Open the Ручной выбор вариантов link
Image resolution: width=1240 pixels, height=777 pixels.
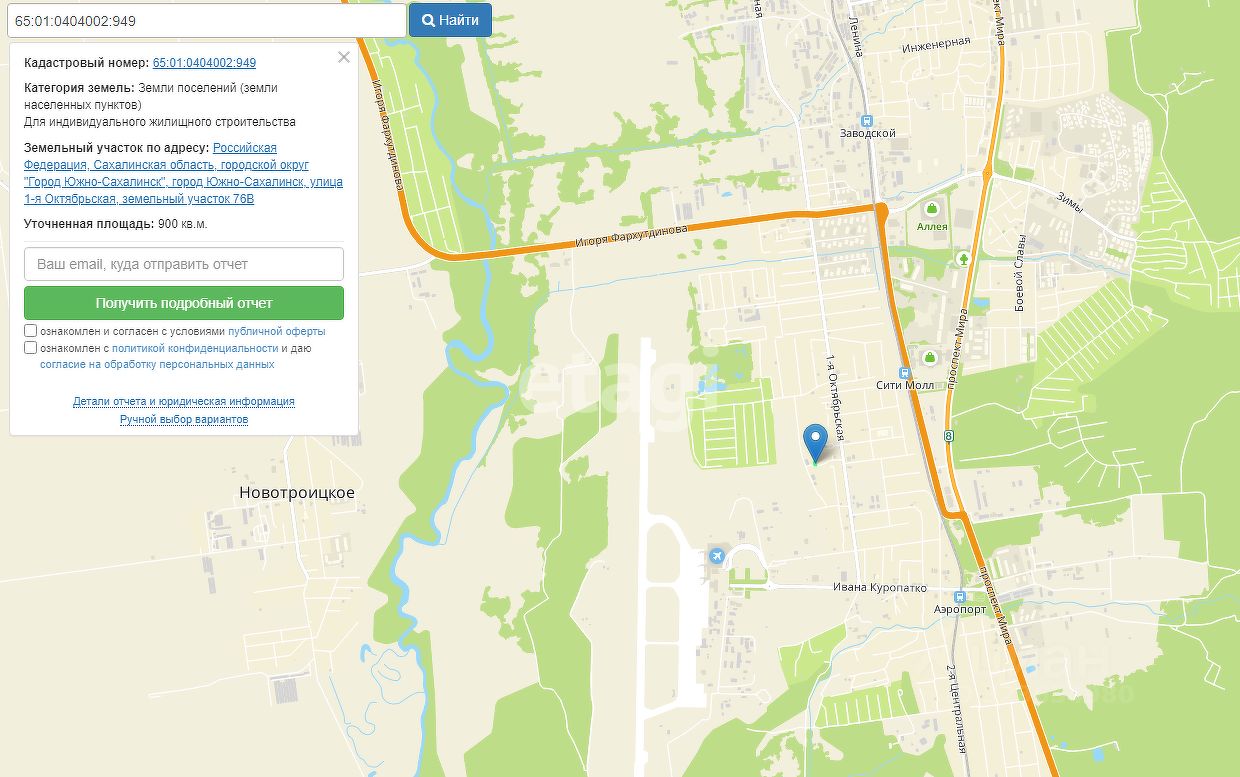click(184, 419)
